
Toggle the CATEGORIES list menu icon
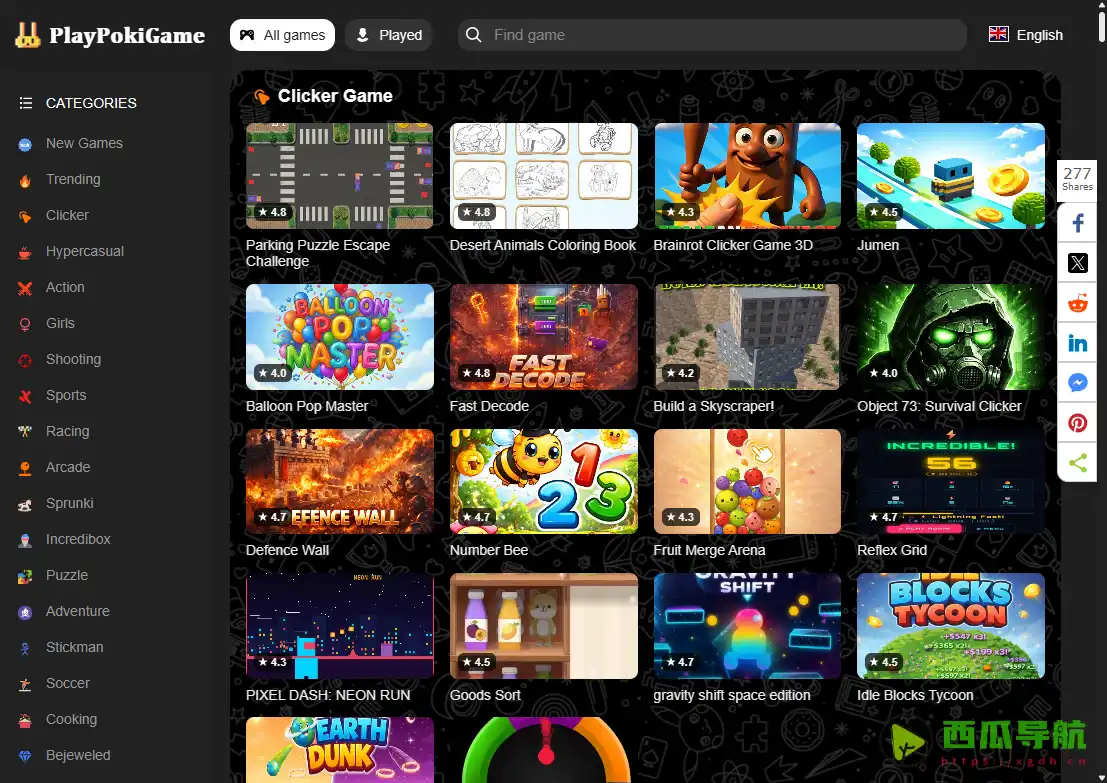coord(26,103)
